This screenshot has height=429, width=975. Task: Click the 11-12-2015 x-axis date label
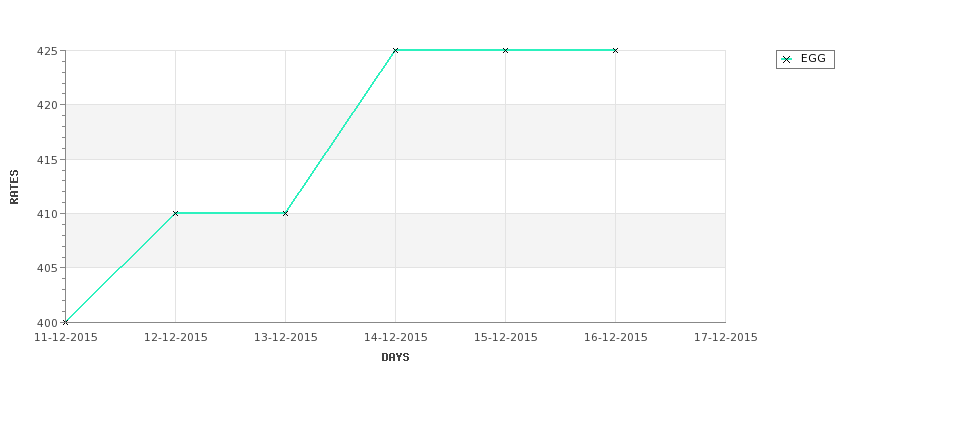(65, 338)
